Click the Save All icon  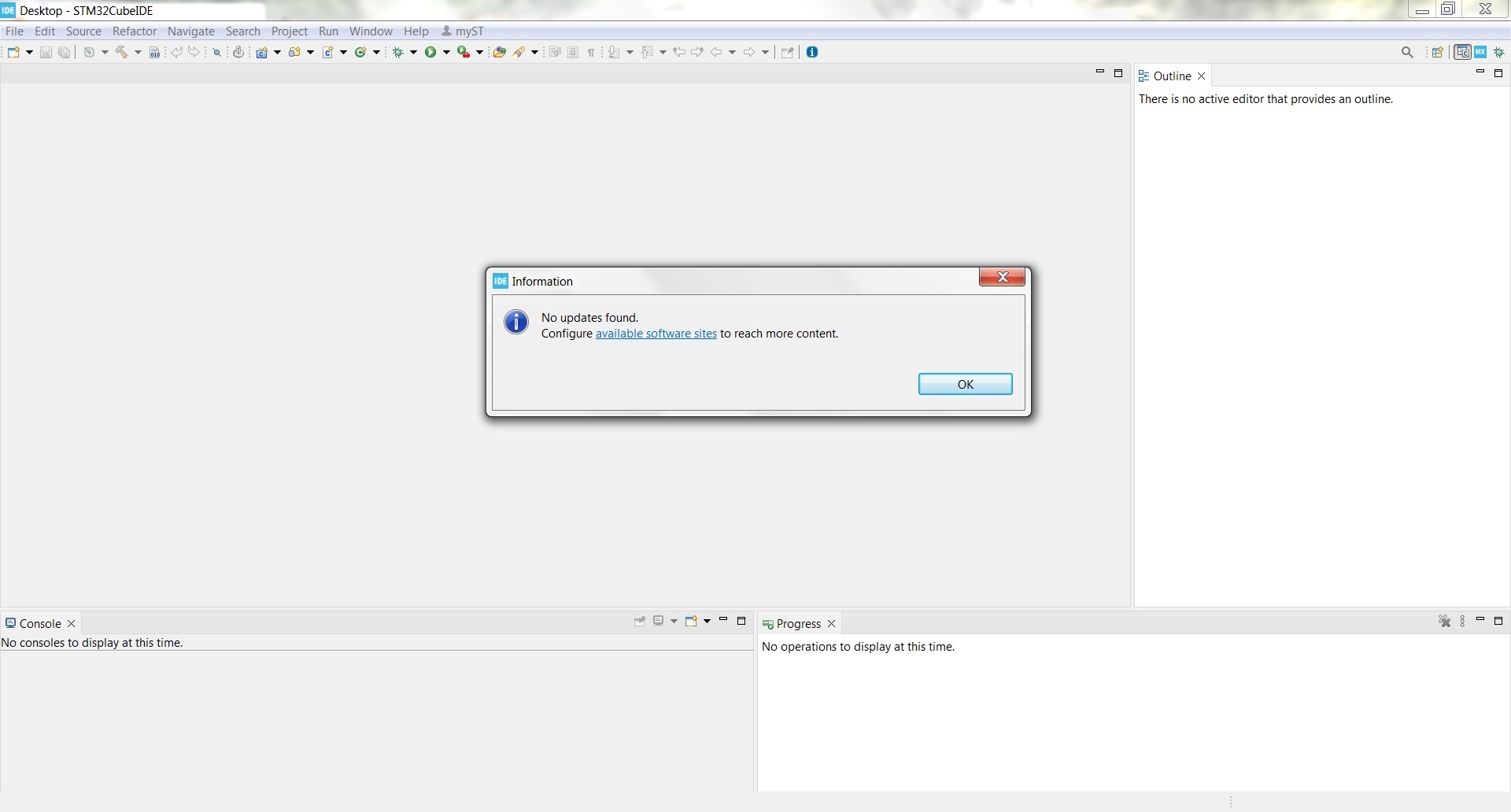(65, 52)
